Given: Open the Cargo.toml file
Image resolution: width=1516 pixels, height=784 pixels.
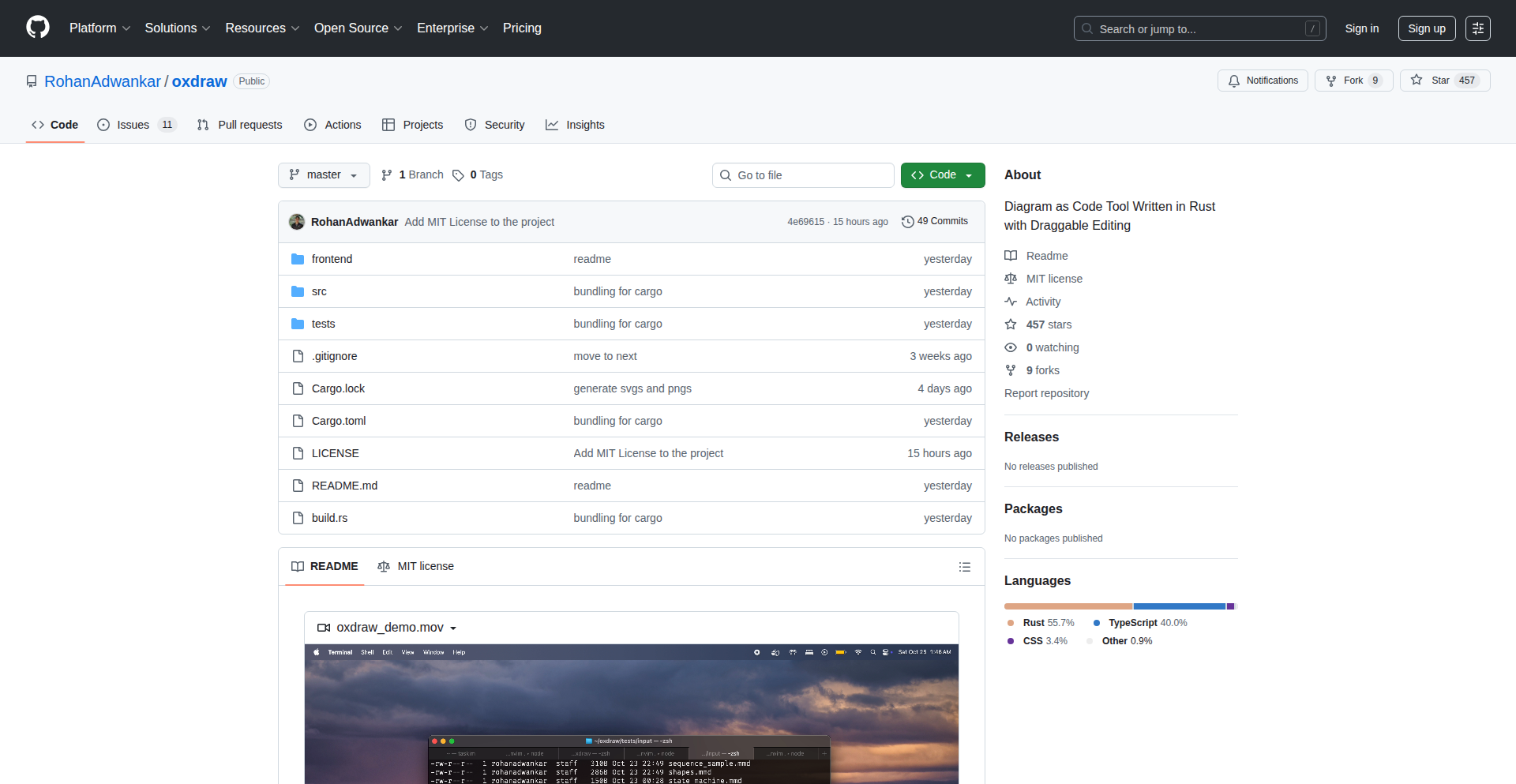Looking at the screenshot, I should pyautogui.click(x=338, y=421).
